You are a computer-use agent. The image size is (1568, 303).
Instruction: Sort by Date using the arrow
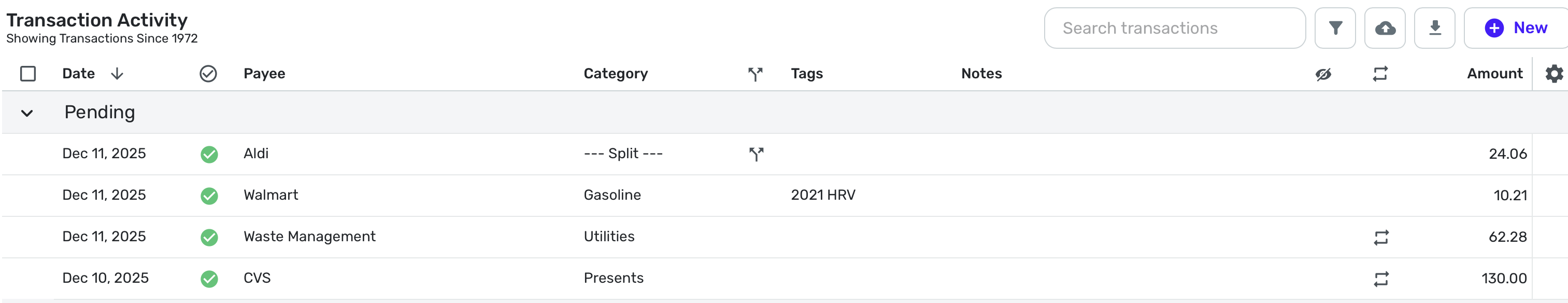[x=117, y=74]
